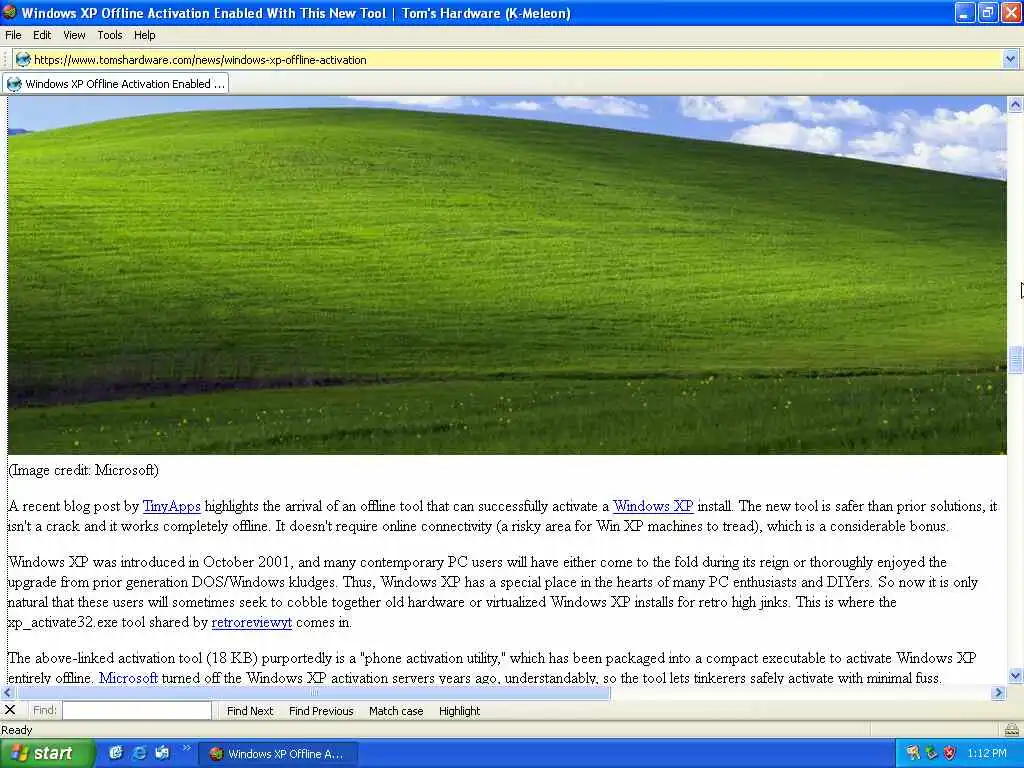Open the Microsoft link in the last paragraph

pyautogui.click(x=128, y=678)
